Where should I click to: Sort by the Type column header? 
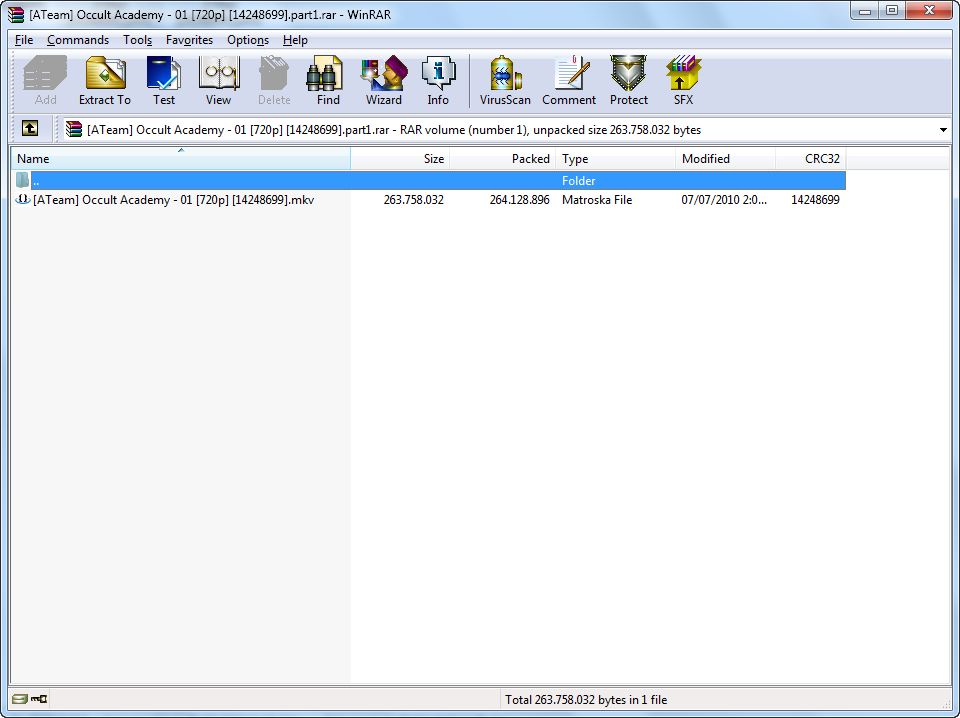(615, 159)
